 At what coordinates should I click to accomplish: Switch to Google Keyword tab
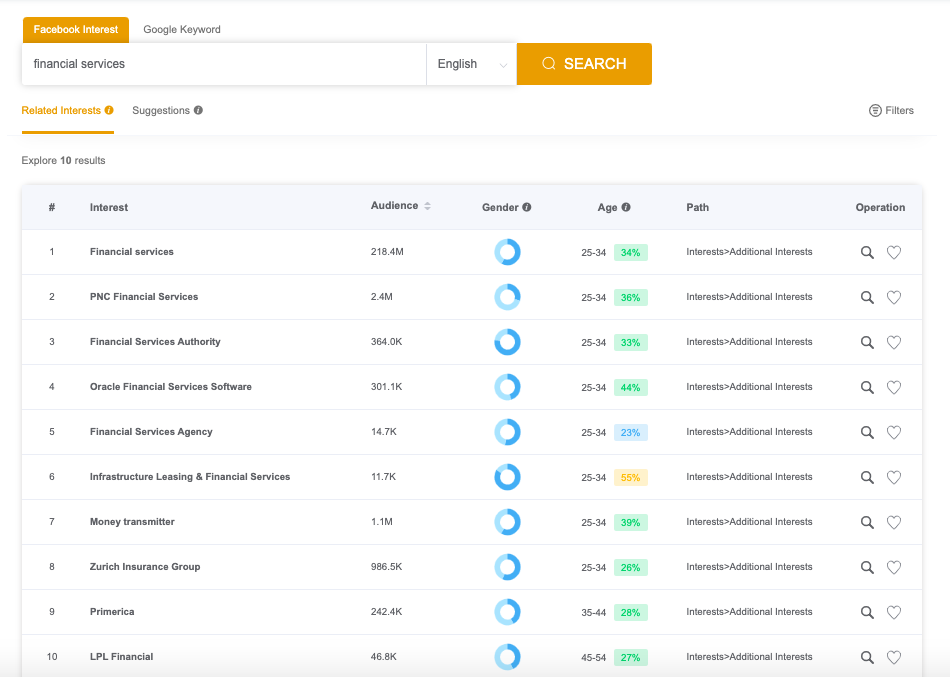[x=182, y=30]
